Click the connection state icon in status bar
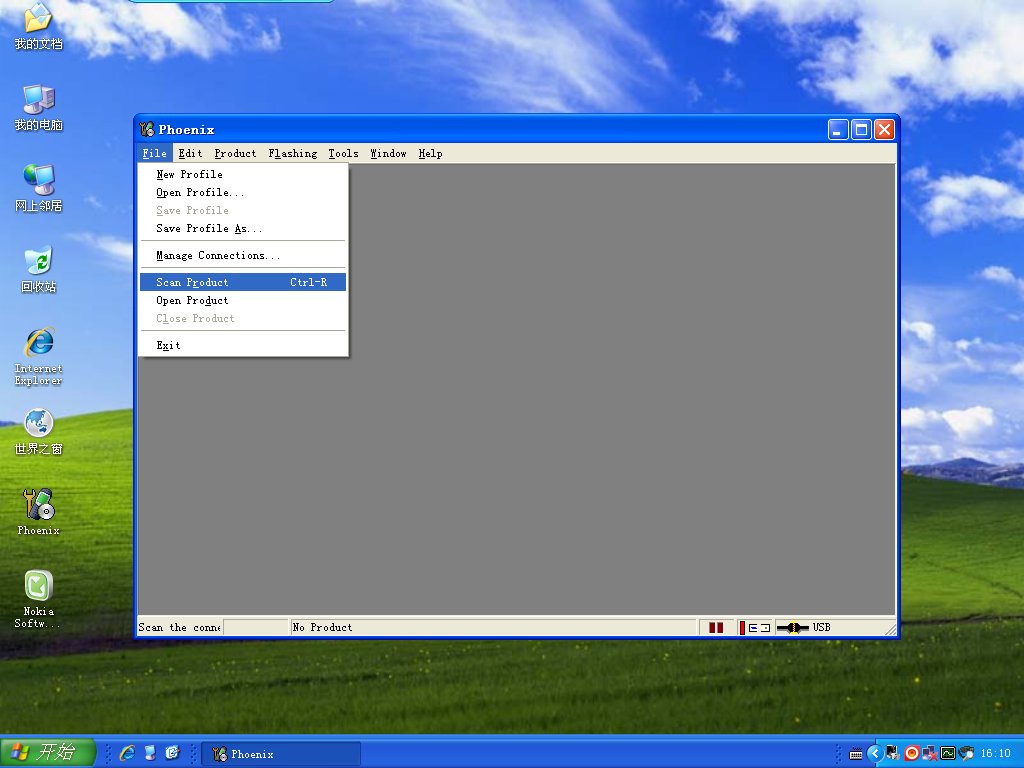This screenshot has width=1024, height=768. [x=754, y=628]
